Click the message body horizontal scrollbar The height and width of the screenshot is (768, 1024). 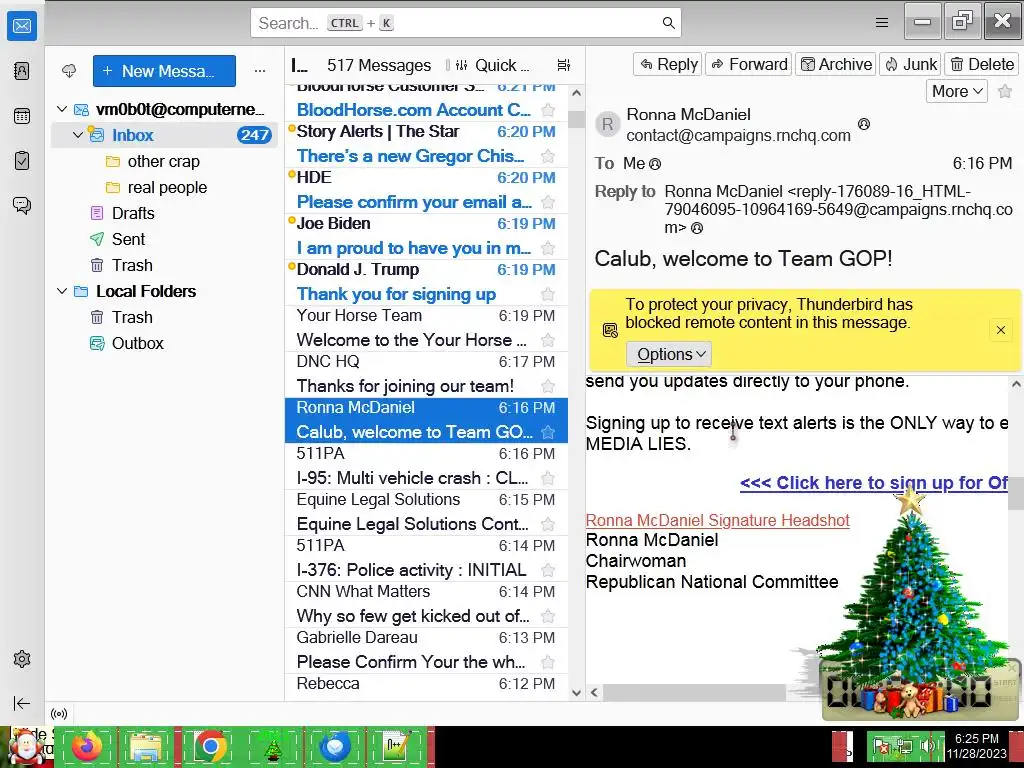(x=694, y=692)
